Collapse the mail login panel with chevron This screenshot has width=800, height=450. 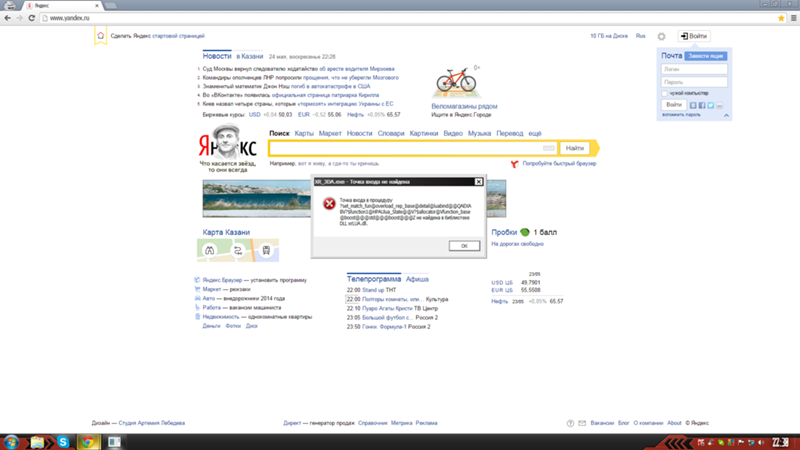(726, 115)
